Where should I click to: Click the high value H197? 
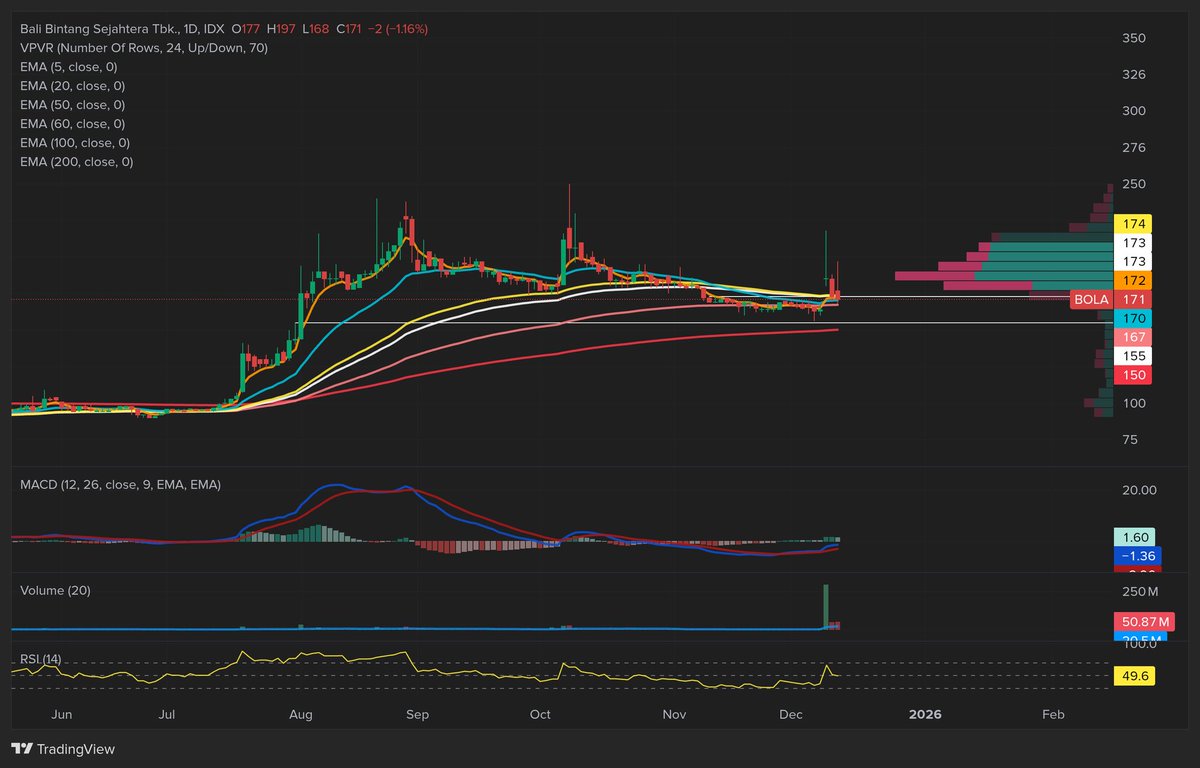point(281,29)
